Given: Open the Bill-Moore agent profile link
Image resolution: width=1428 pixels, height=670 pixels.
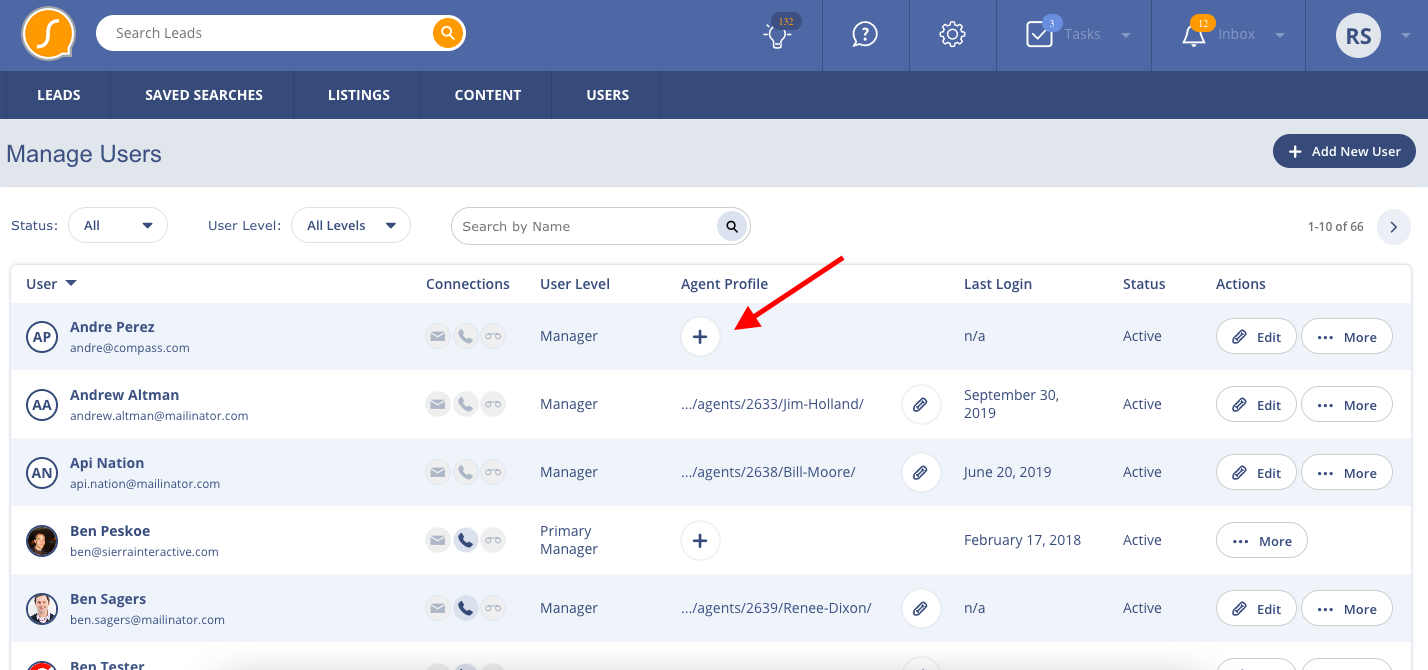Looking at the screenshot, I should tap(768, 472).
